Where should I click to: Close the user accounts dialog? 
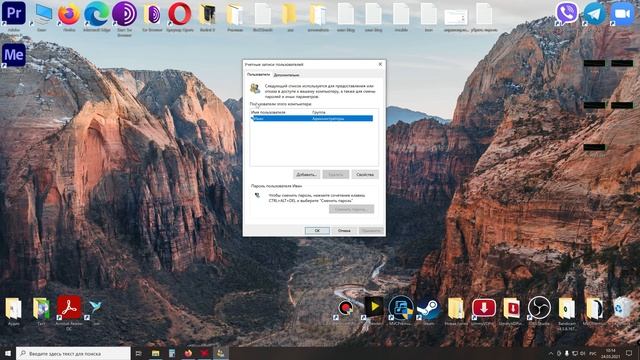(x=380, y=64)
